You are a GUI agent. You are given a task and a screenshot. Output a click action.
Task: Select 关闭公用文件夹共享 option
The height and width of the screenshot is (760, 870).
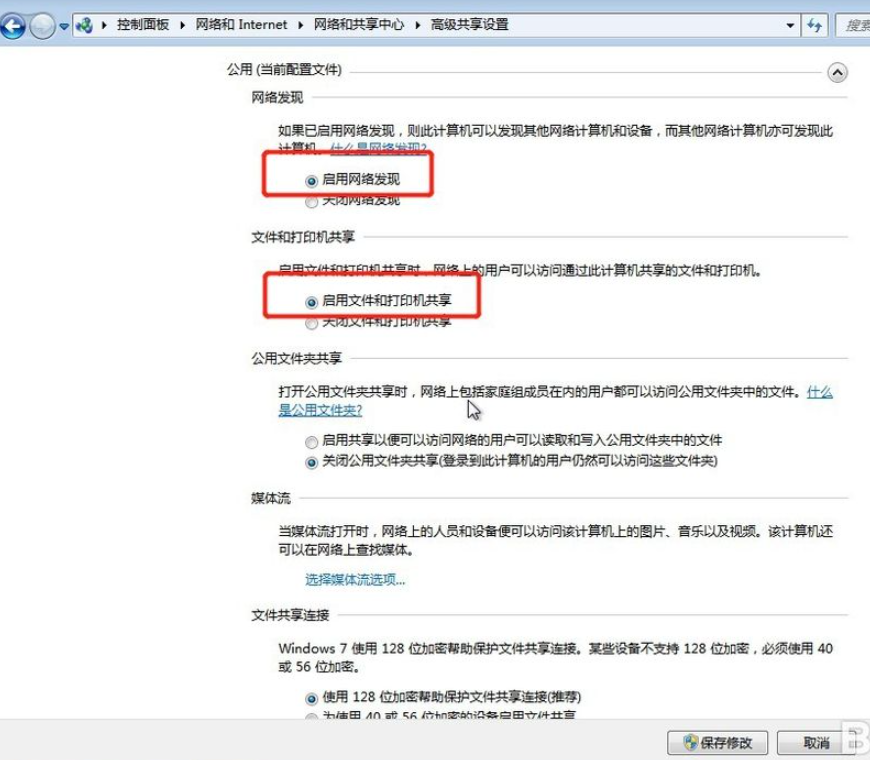click(311, 460)
